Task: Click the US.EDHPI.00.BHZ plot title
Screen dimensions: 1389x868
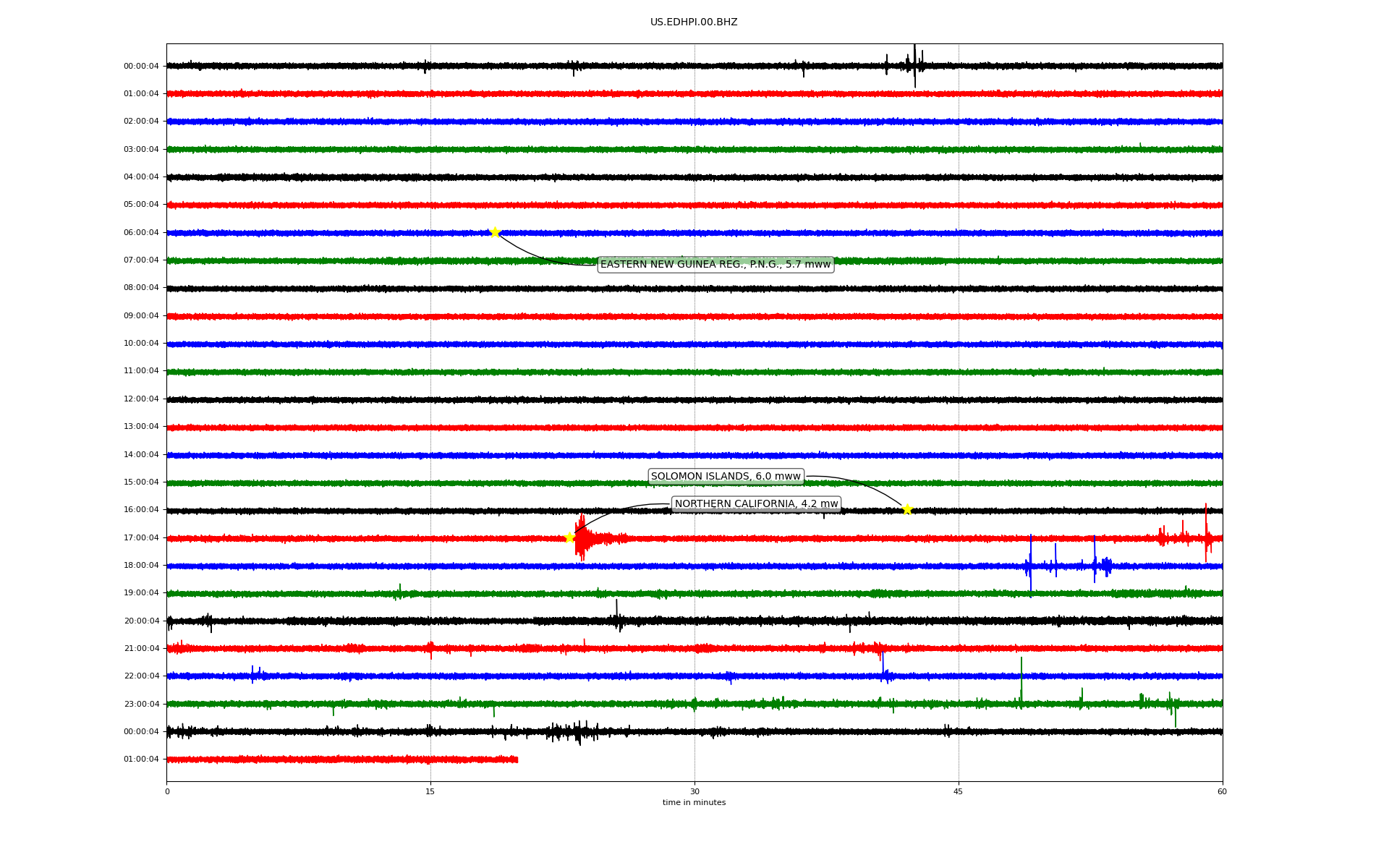Action: point(693,22)
